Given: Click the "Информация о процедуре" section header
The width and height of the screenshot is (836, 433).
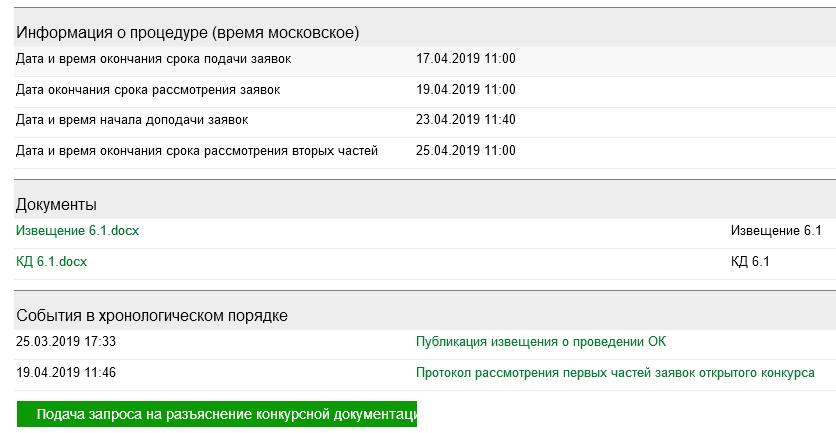Looking at the screenshot, I should (187, 33).
